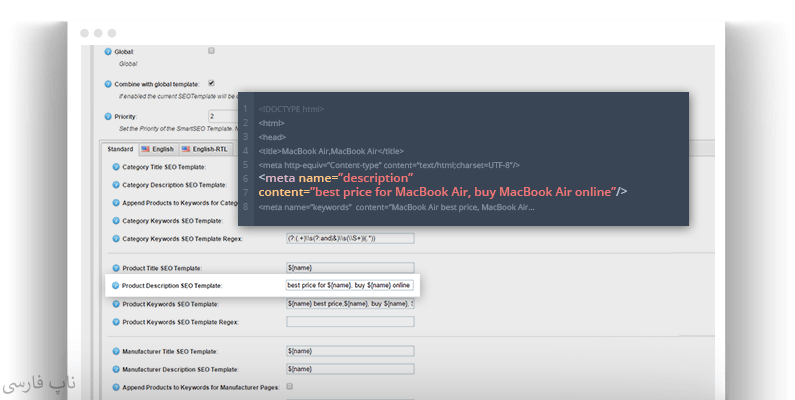Viewport: 795px width, 400px height.
Task: Show help for Manufacturer Description SEO Template
Action: point(116,368)
